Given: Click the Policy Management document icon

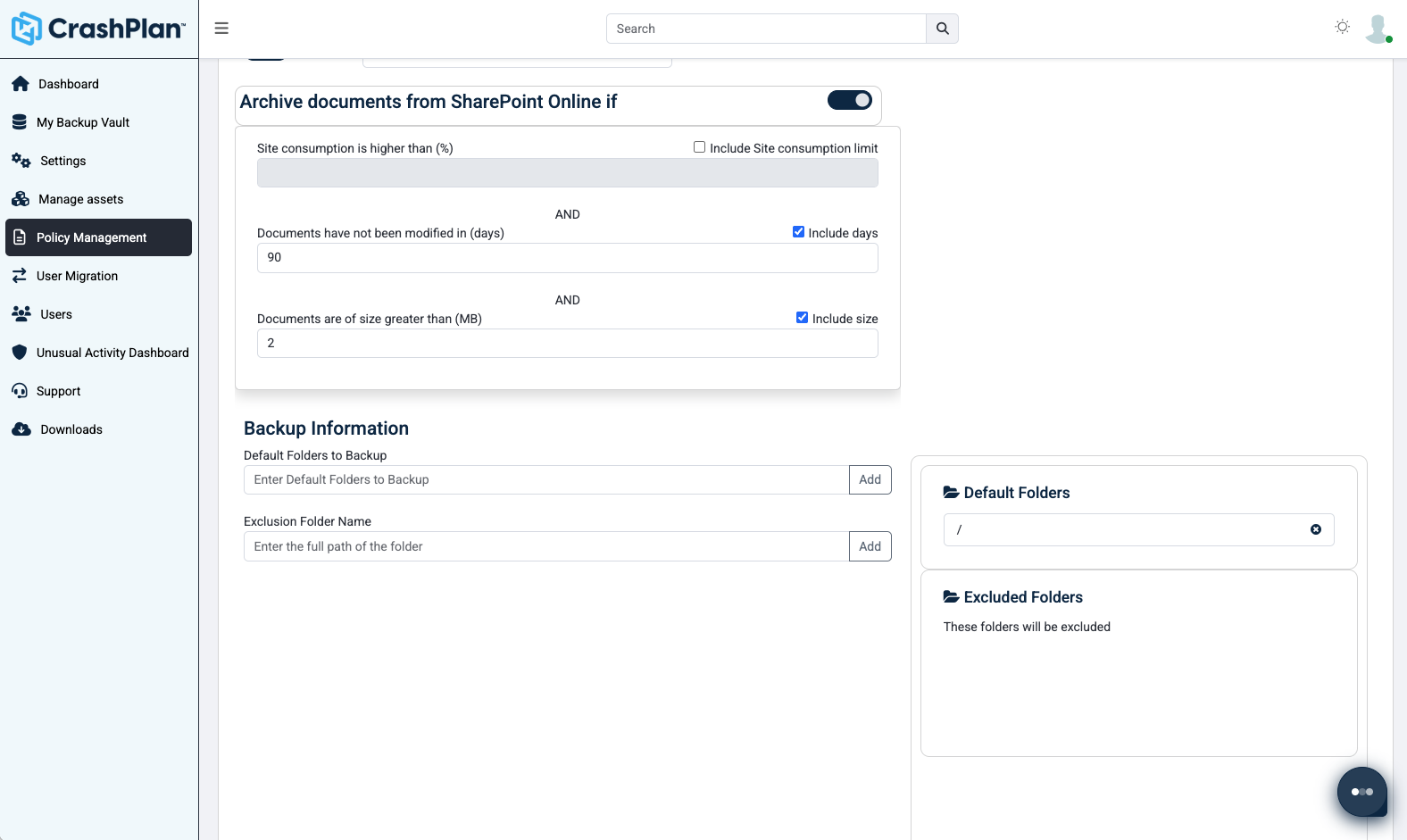Looking at the screenshot, I should (20, 237).
